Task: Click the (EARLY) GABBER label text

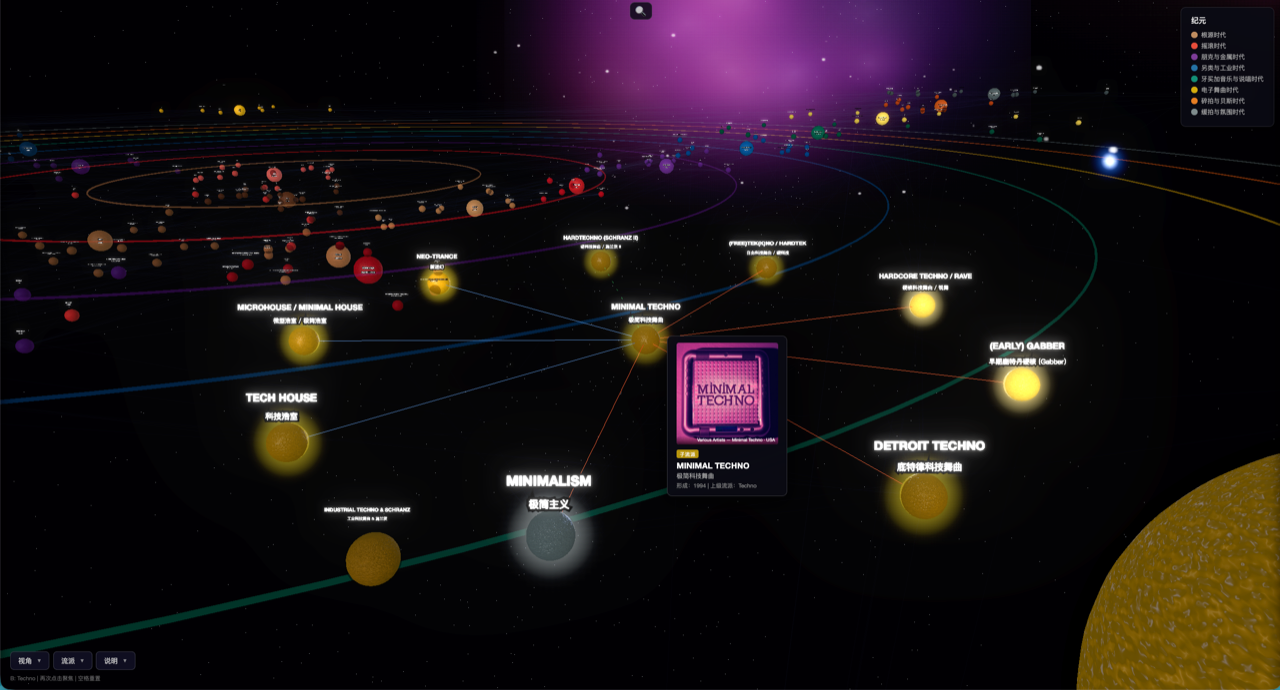Action: click(1027, 346)
